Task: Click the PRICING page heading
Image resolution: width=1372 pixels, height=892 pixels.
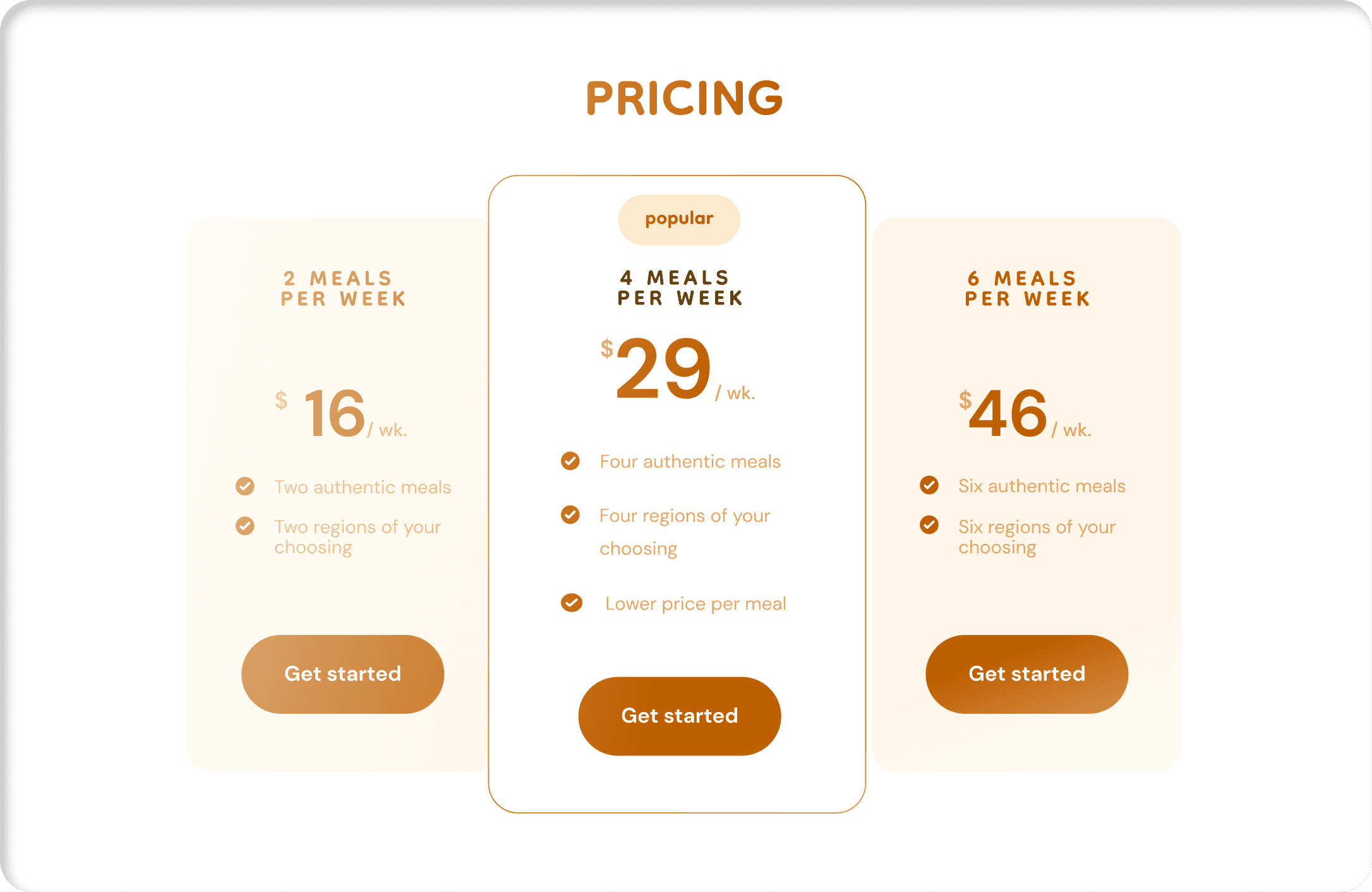Action: pyautogui.click(x=685, y=98)
